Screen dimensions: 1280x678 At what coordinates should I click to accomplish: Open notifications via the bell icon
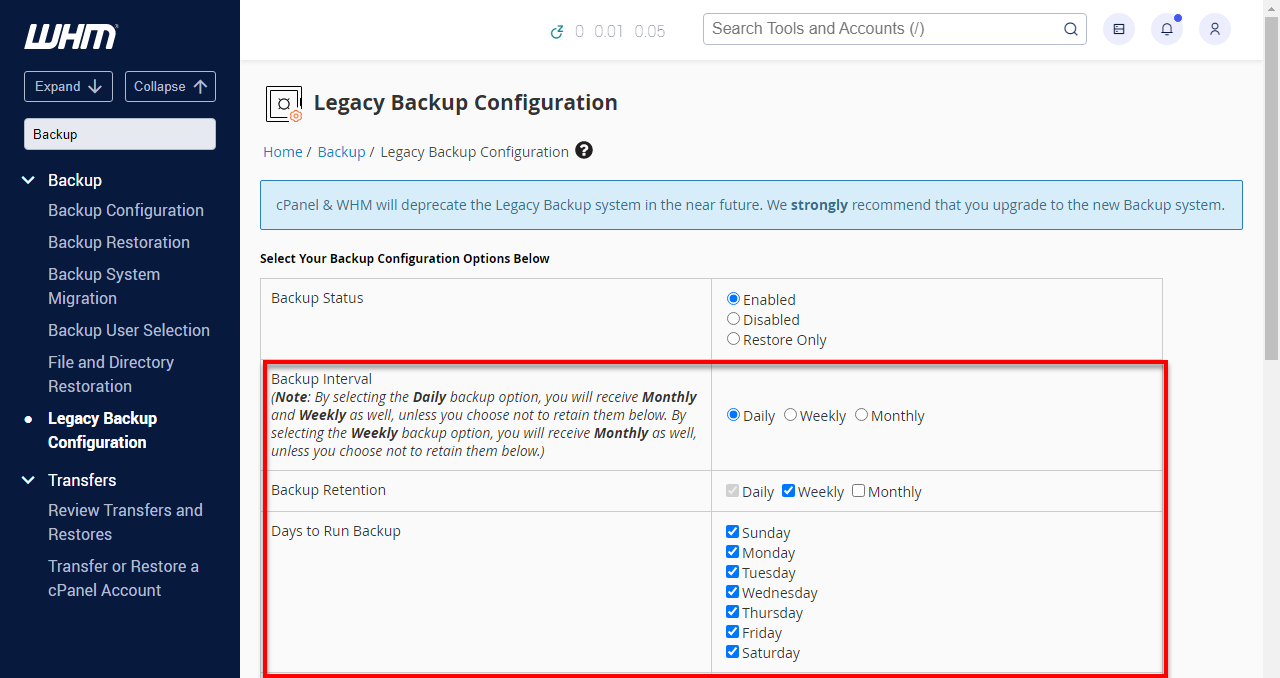1166,29
